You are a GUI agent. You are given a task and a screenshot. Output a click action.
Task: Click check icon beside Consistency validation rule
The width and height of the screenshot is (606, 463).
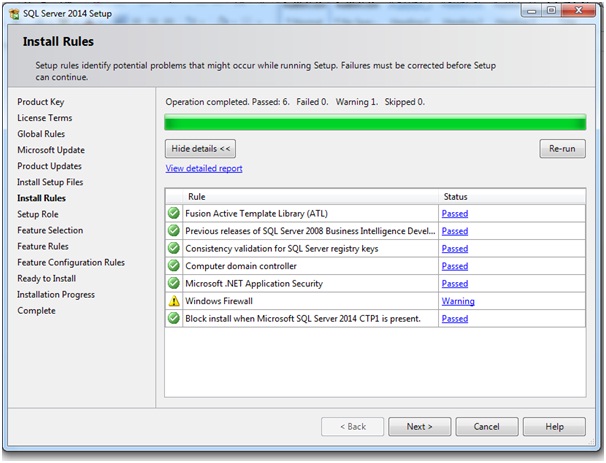pos(174,248)
